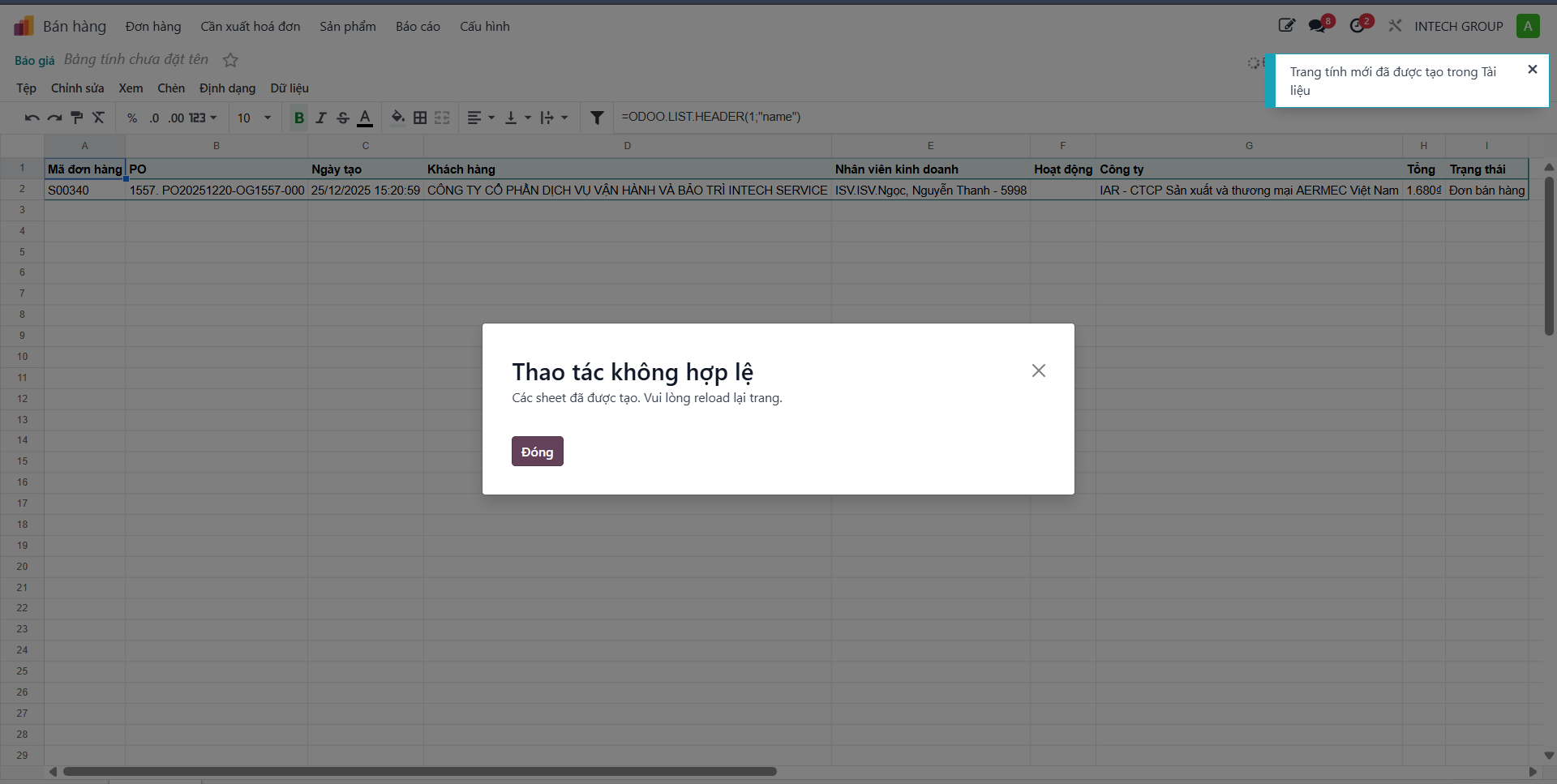Open the Đơn hàng navigation menu
The height and width of the screenshot is (784, 1557).
153,27
